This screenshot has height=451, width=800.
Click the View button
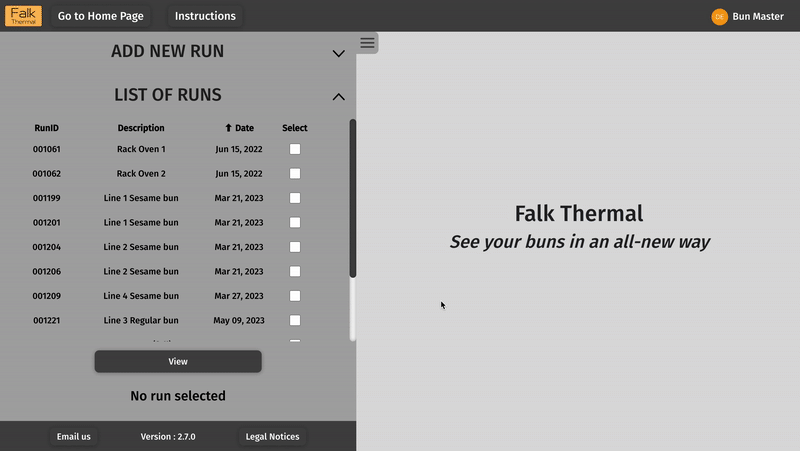178,361
